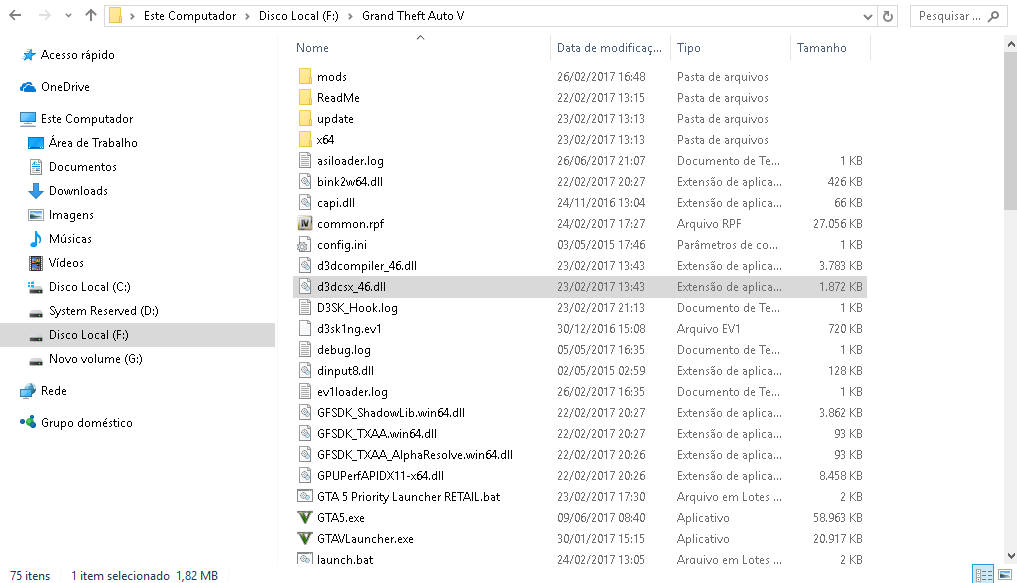The image size is (1017, 583).
Task: Switch to large icons view
Action: pos(1005,574)
